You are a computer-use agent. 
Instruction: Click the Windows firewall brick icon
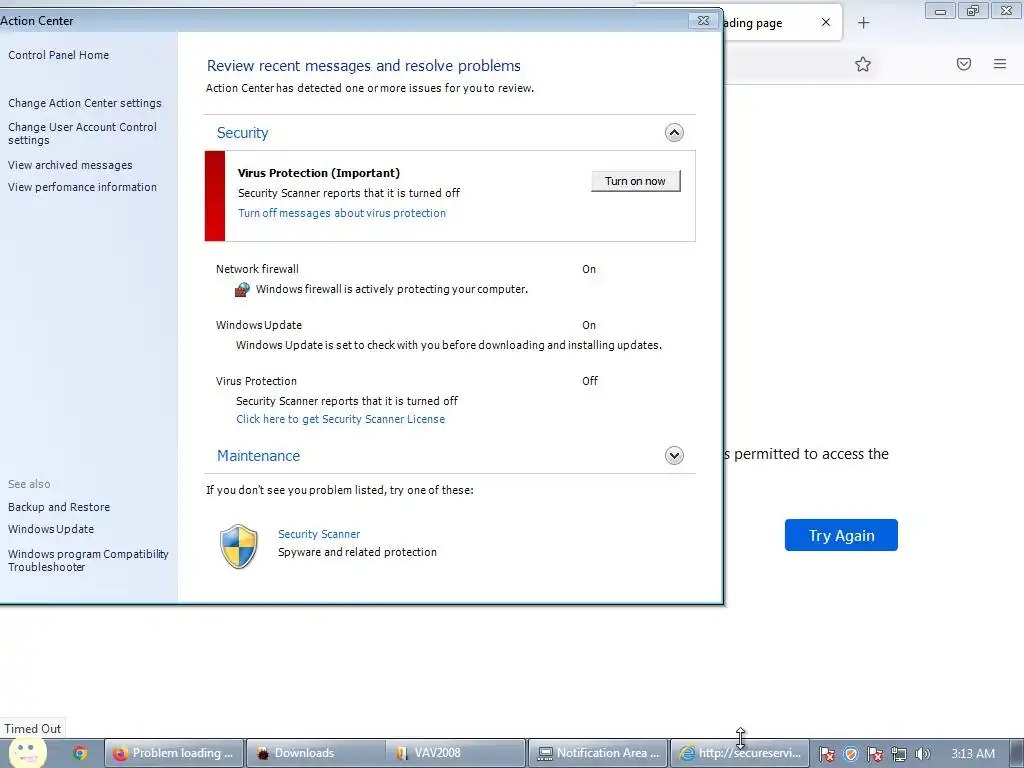pos(242,289)
